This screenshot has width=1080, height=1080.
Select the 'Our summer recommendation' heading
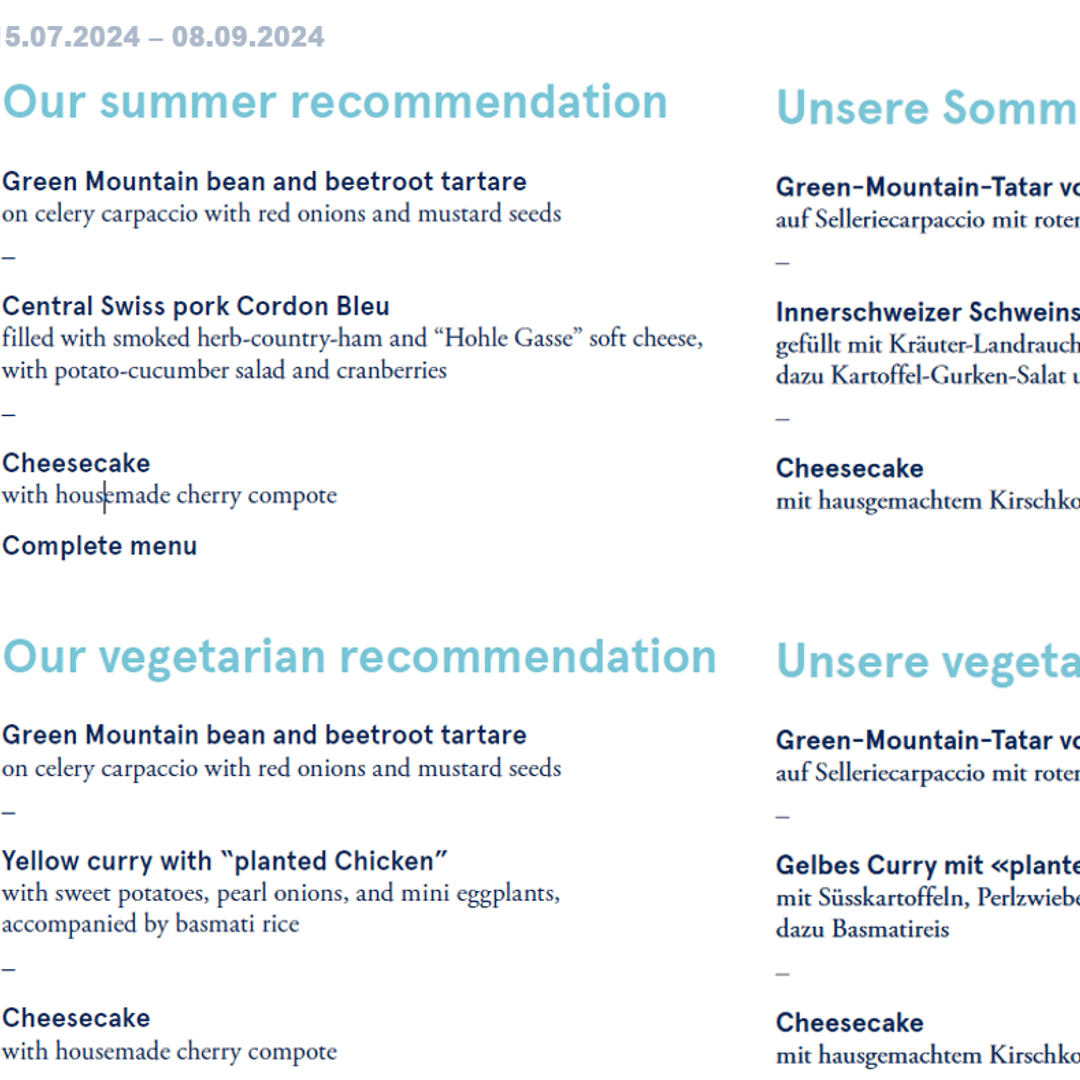click(x=335, y=102)
